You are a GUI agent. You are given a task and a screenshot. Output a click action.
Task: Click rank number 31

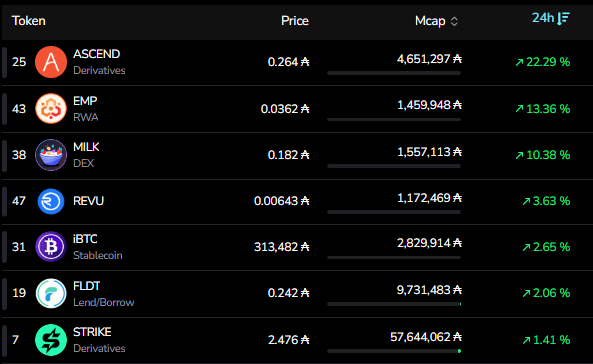pos(19,247)
